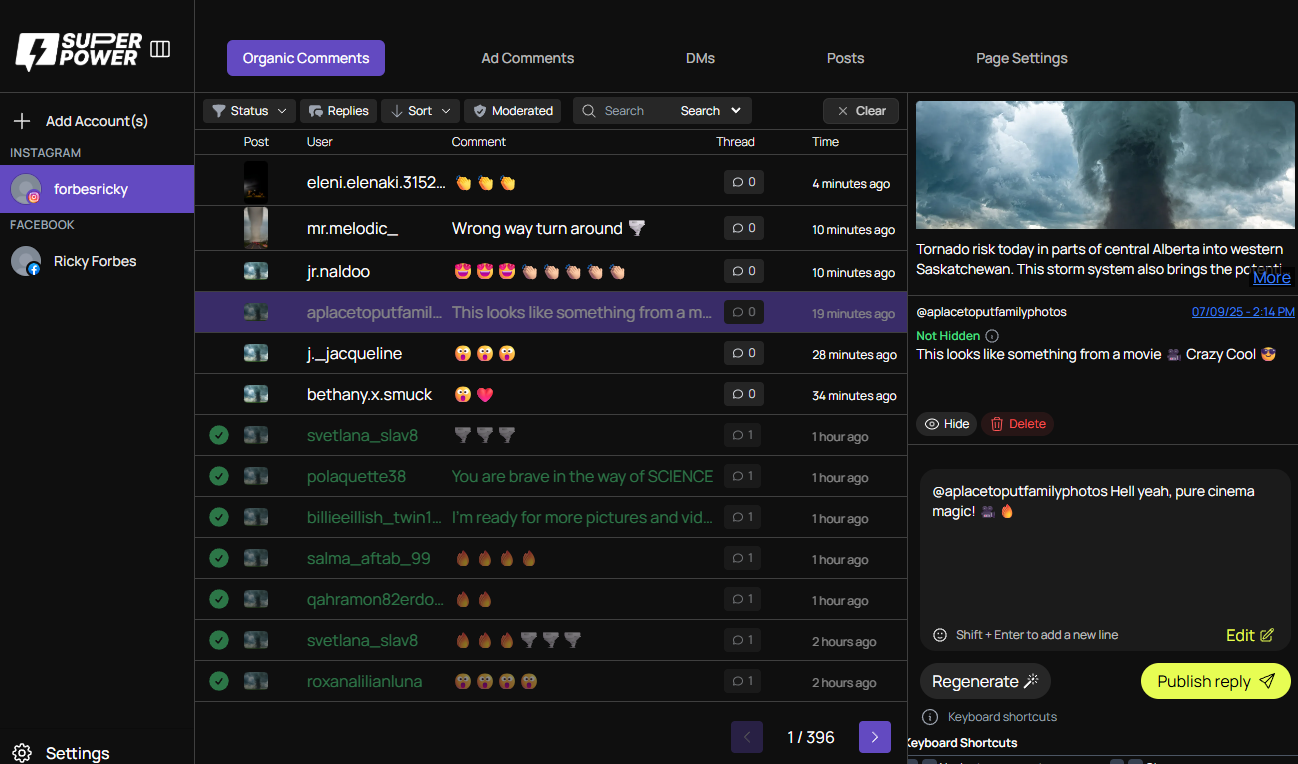Toggle the Replies filter
1298x764 pixels.
(338, 111)
